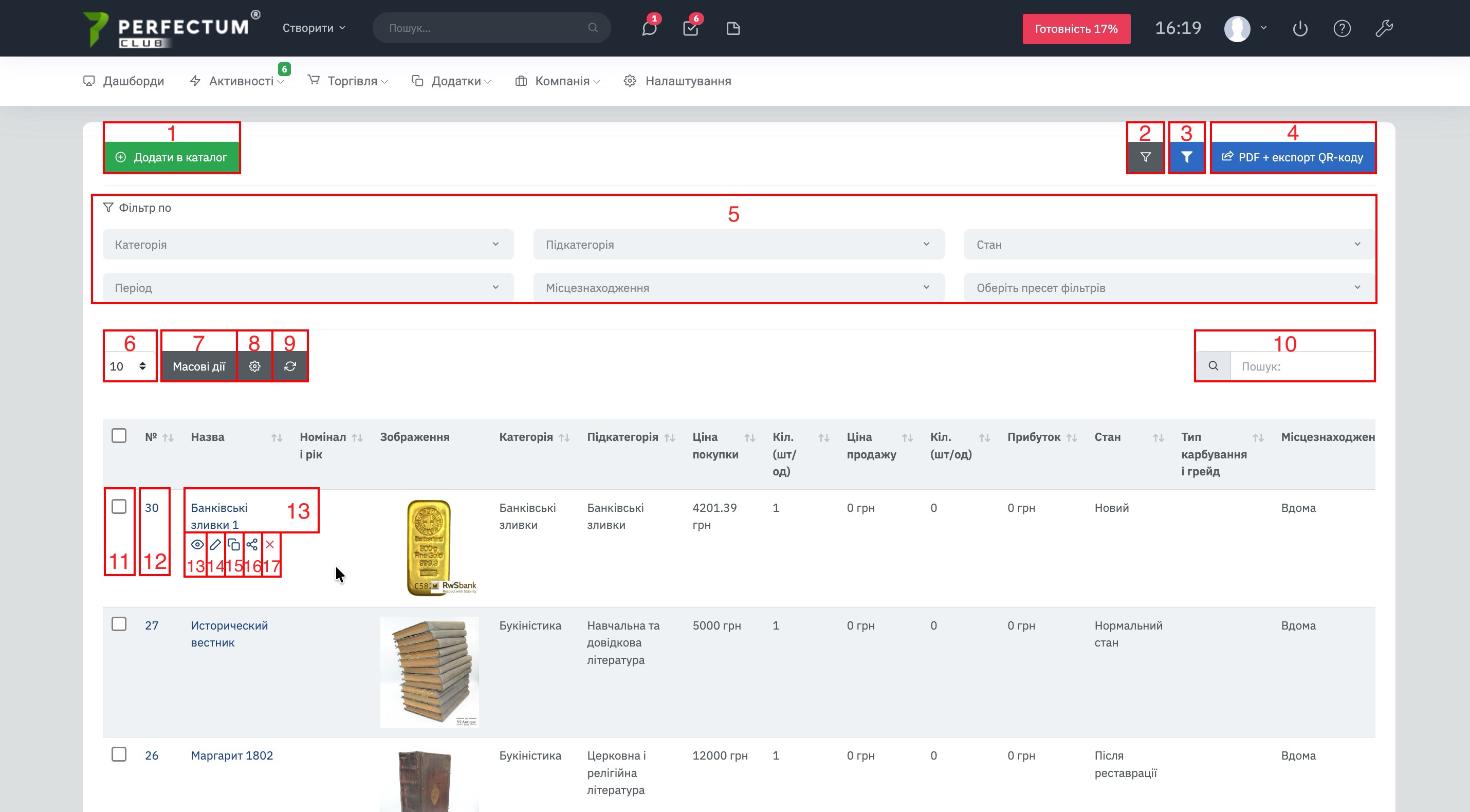Tick checkbox for item number 27
Viewport: 1470px width, 812px height.
click(x=119, y=624)
